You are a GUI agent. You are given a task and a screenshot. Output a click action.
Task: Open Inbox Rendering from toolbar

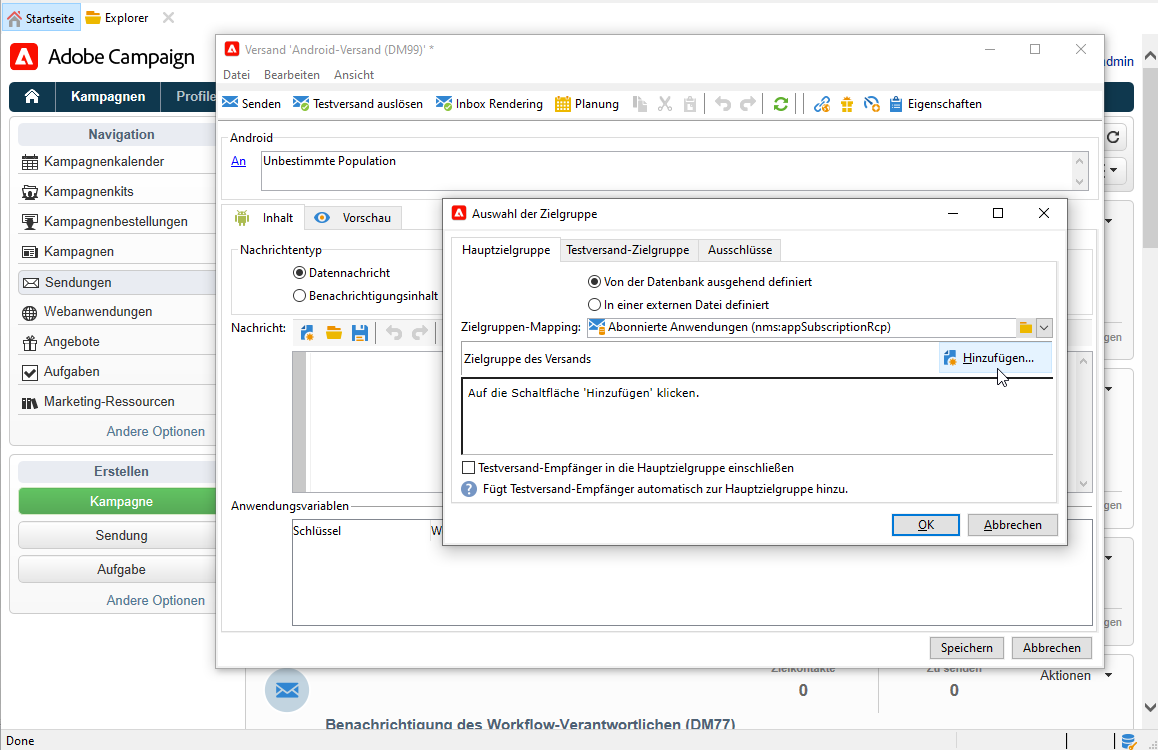tap(489, 104)
